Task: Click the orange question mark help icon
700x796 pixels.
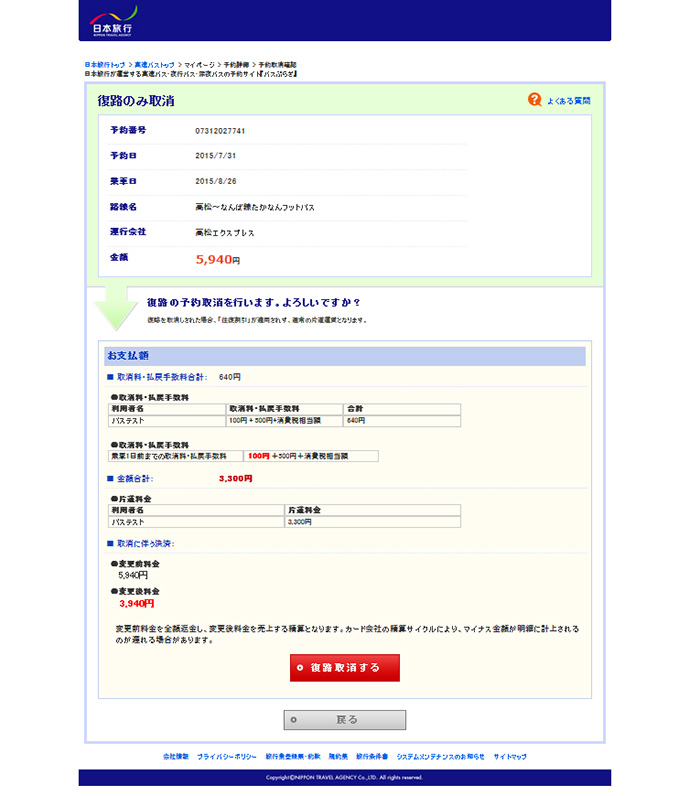Action: click(534, 100)
